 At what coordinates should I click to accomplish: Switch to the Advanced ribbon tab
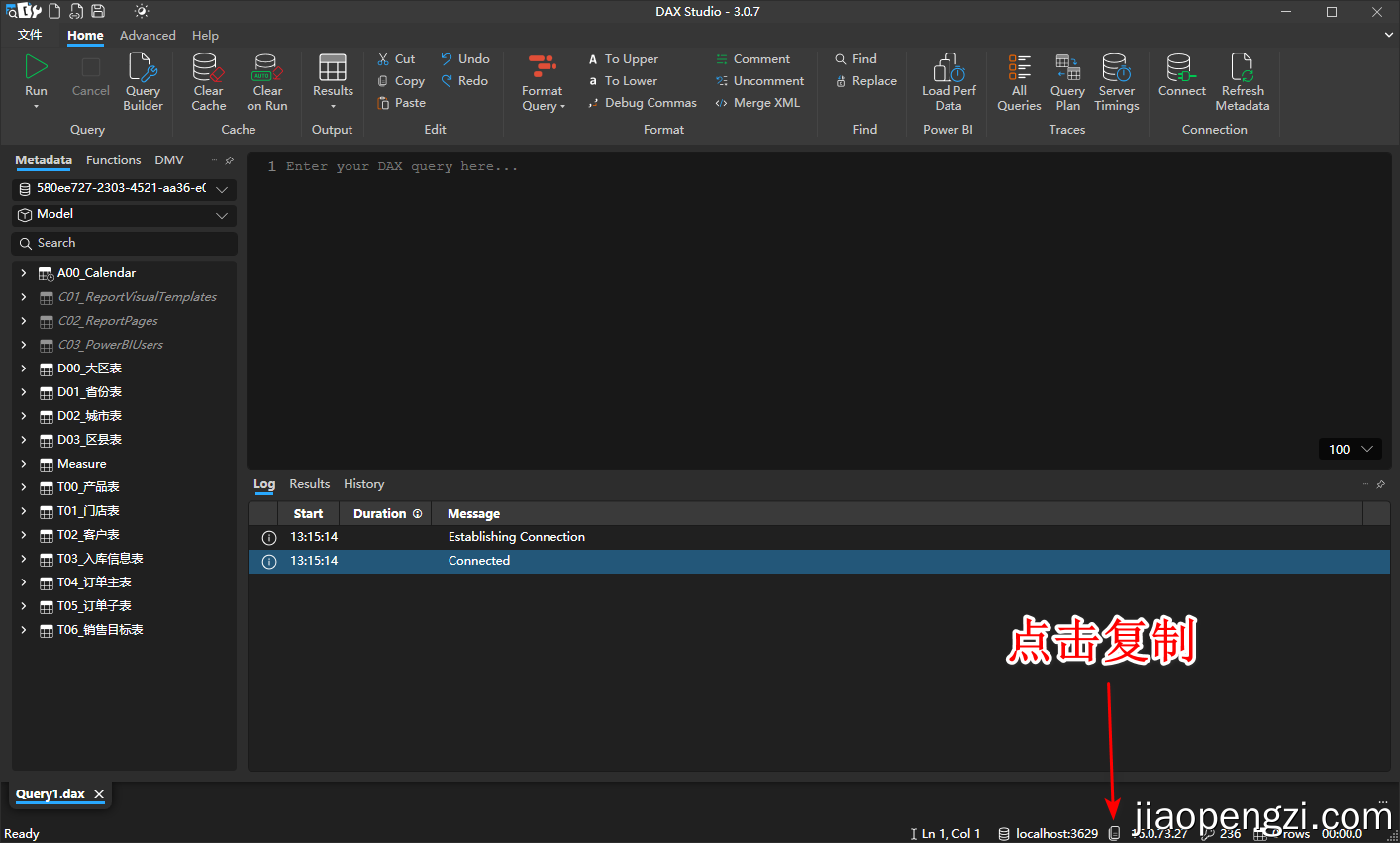click(x=148, y=35)
